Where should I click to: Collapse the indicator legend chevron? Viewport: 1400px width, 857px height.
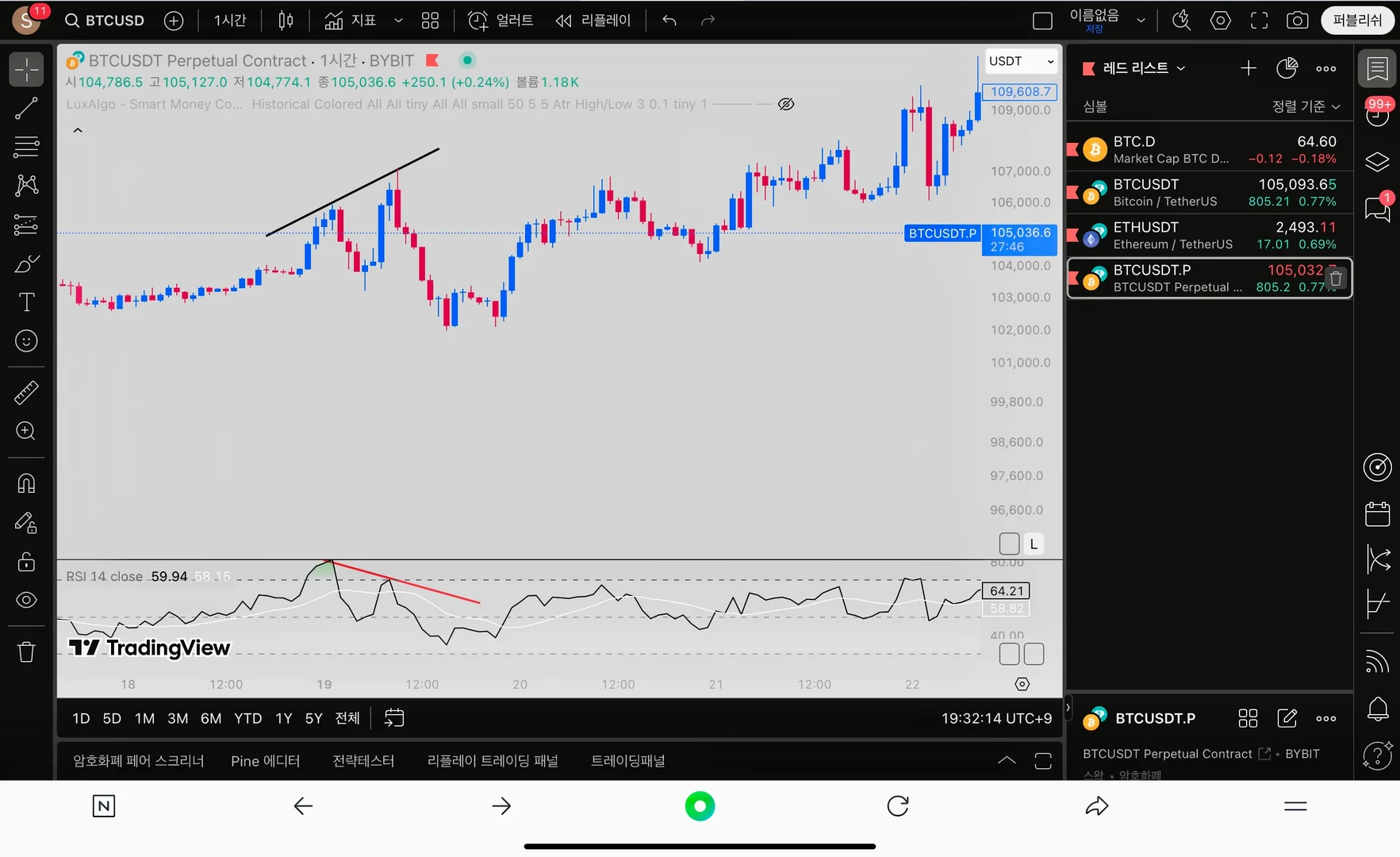coord(78,130)
